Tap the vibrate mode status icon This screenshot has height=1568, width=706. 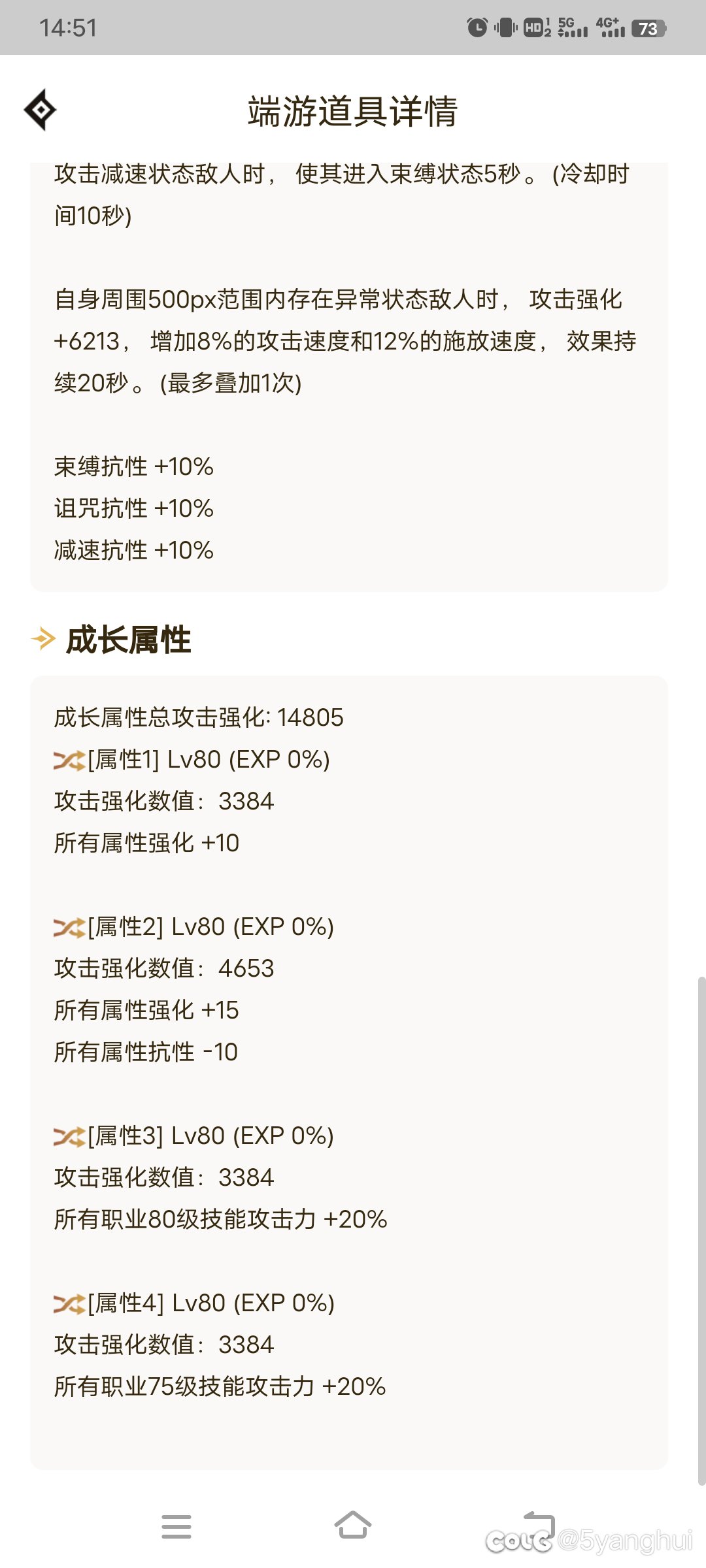pos(505,27)
